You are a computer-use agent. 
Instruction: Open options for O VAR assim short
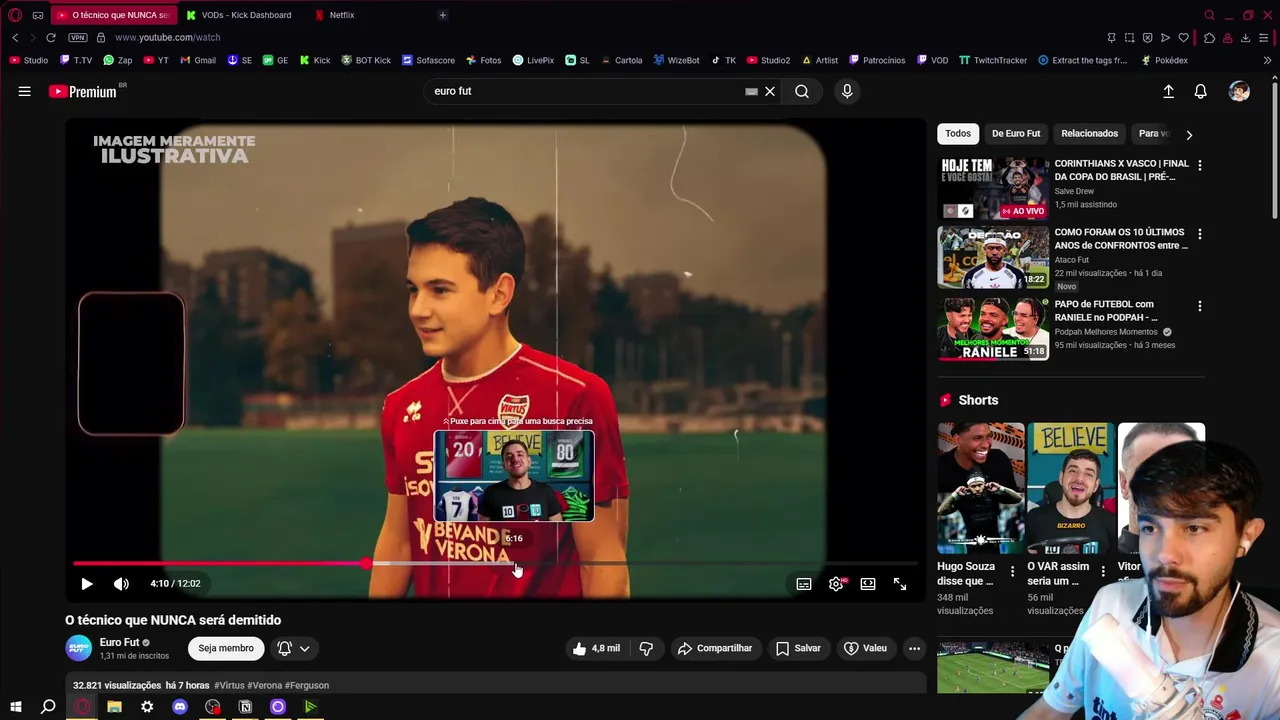click(1103, 572)
